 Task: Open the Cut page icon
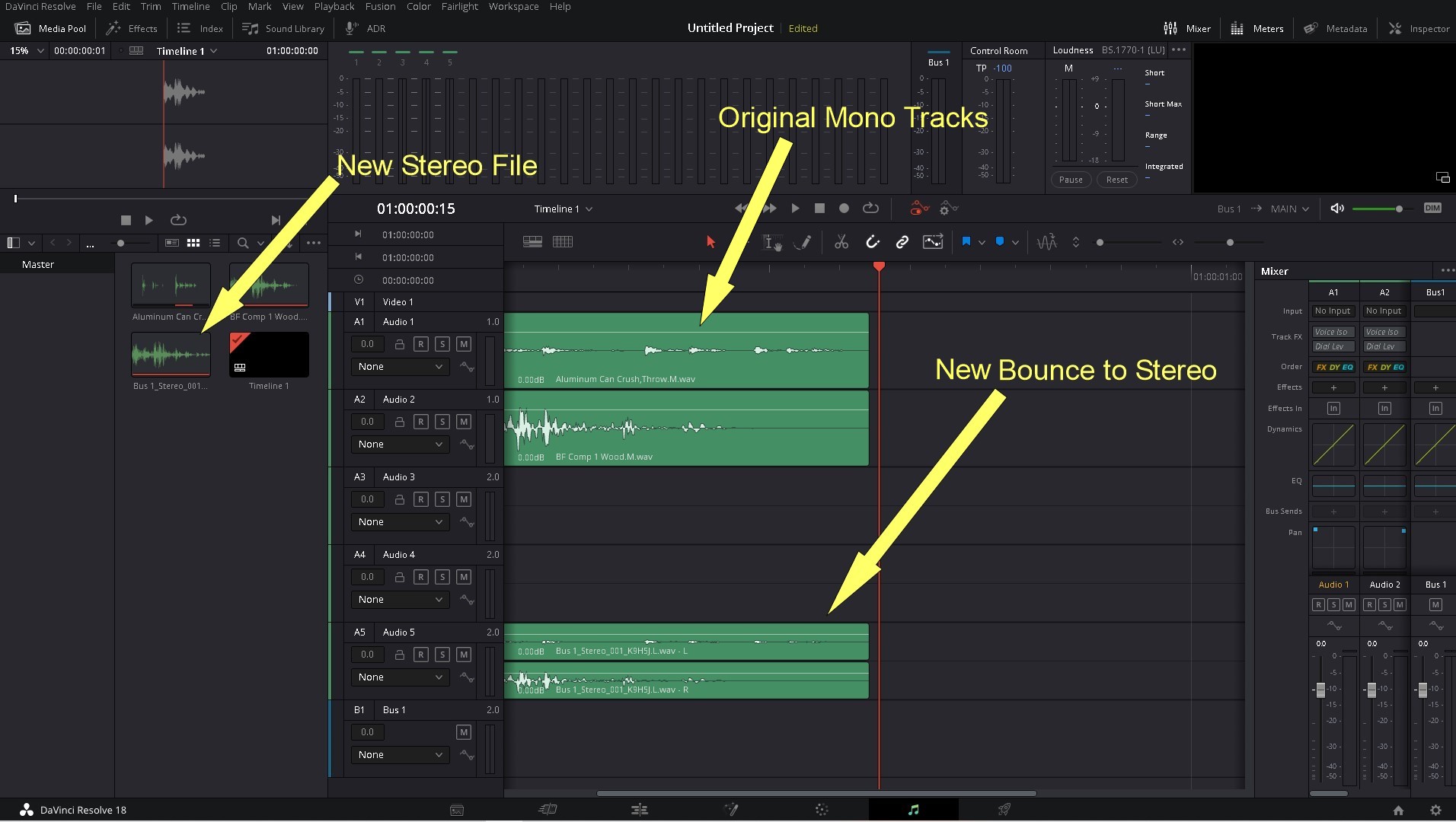point(548,810)
